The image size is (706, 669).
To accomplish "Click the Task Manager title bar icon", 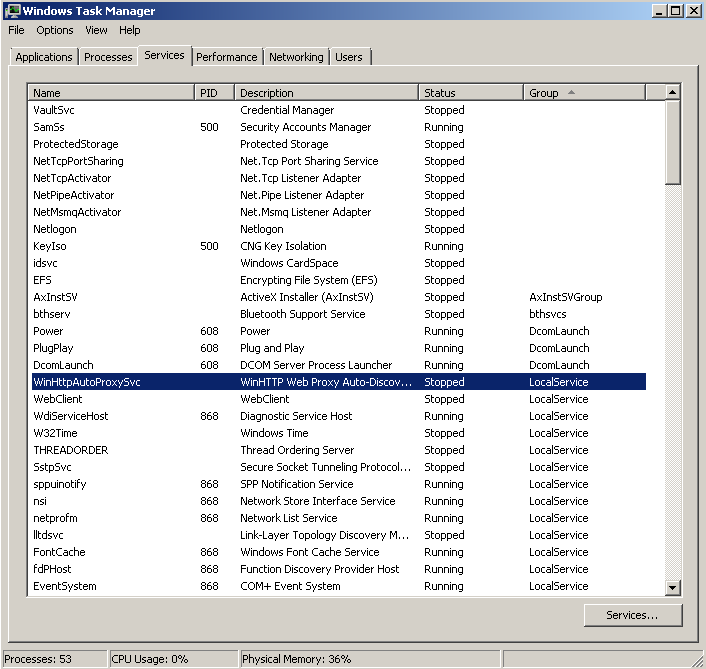I will tap(13, 11).
